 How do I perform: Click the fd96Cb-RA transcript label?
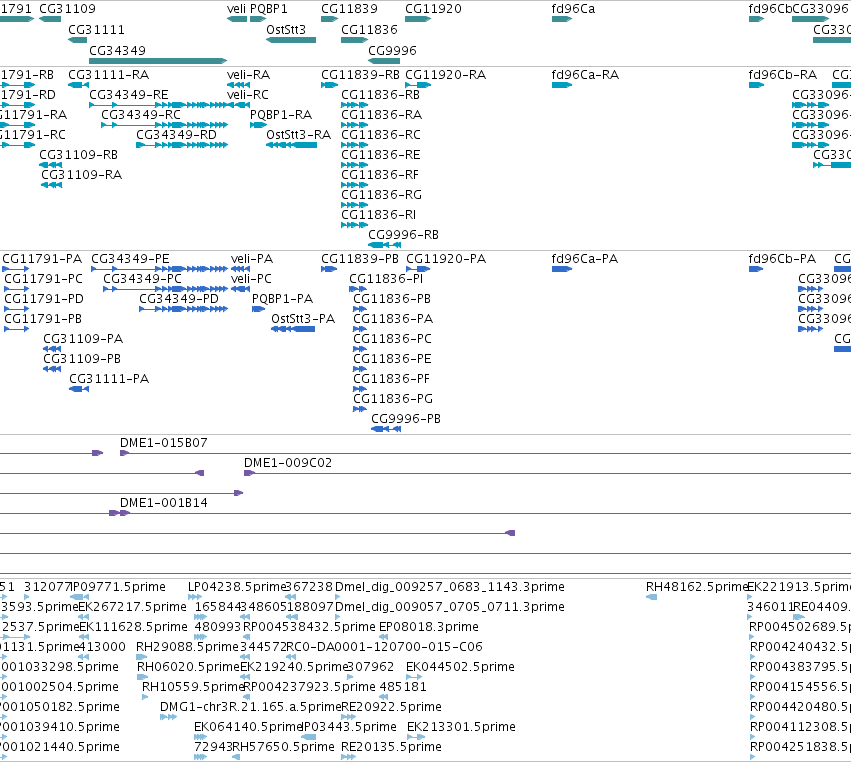[783, 75]
